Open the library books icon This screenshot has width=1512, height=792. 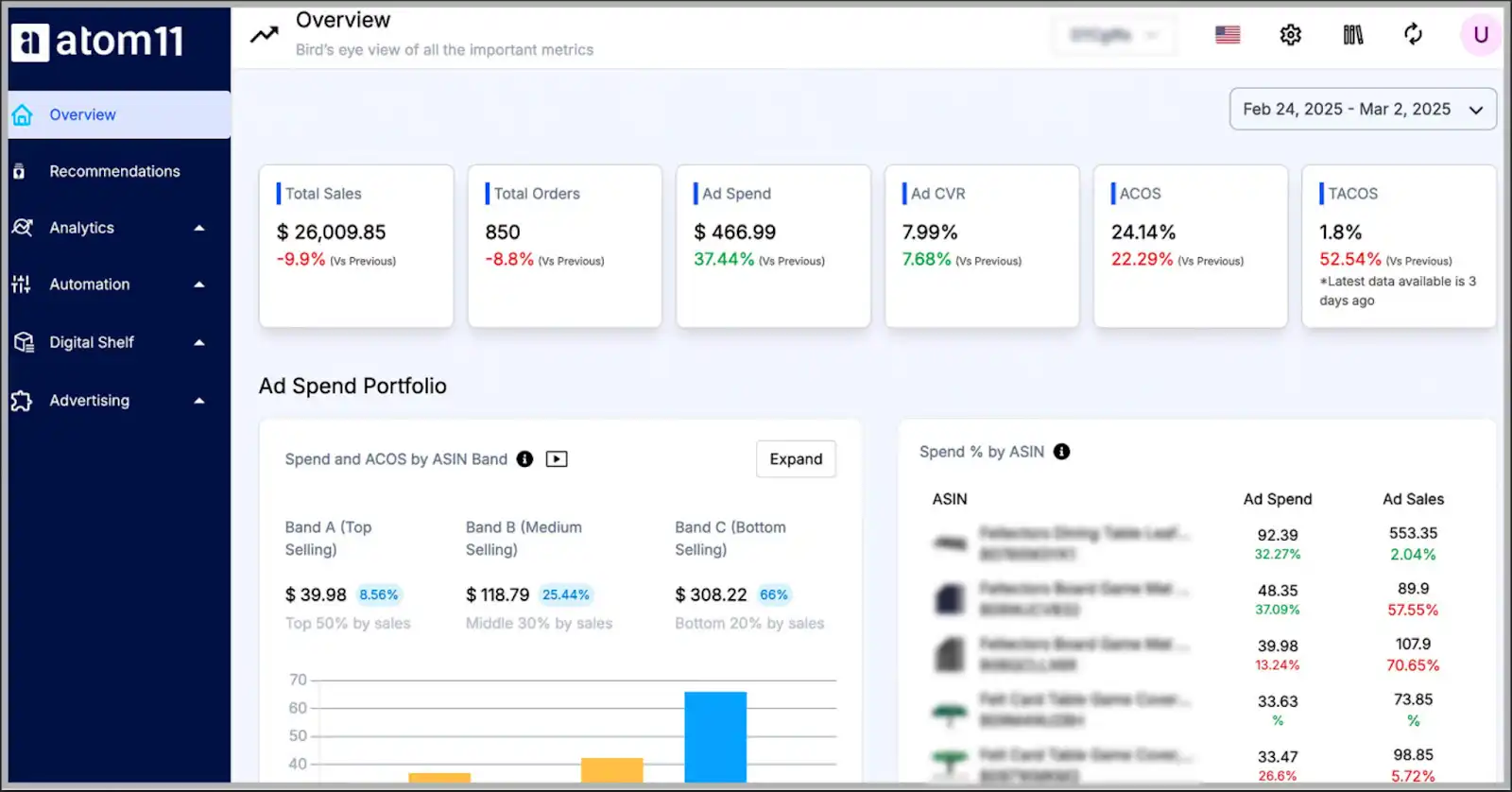1353,35
